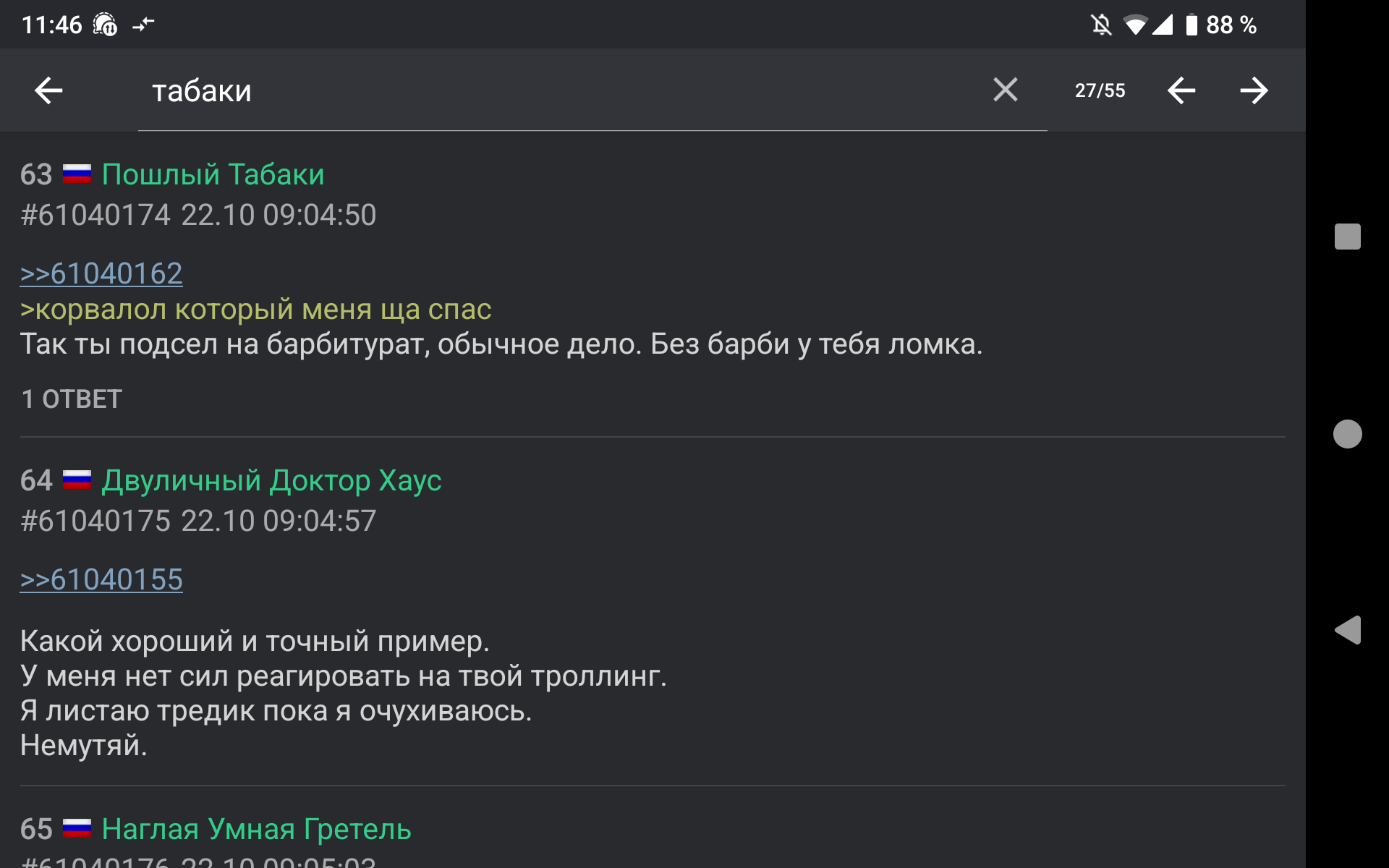This screenshot has height=868, width=1389.
Task: Tap the back arrow in search bar
Action: [x=48, y=90]
